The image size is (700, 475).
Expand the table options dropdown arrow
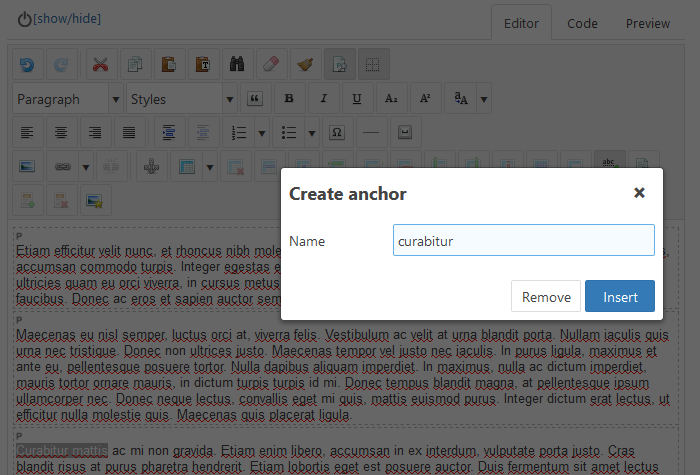(210, 167)
